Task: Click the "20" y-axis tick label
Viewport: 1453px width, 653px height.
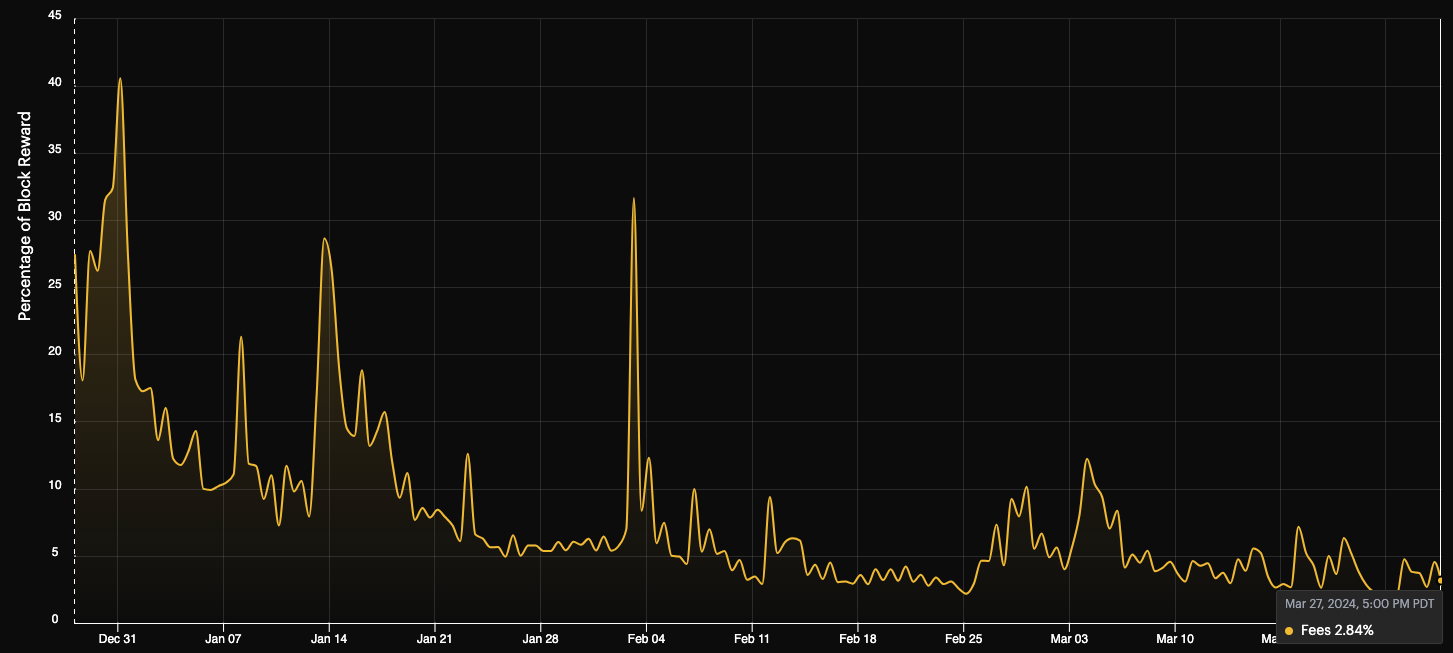Action: pyautogui.click(x=54, y=352)
